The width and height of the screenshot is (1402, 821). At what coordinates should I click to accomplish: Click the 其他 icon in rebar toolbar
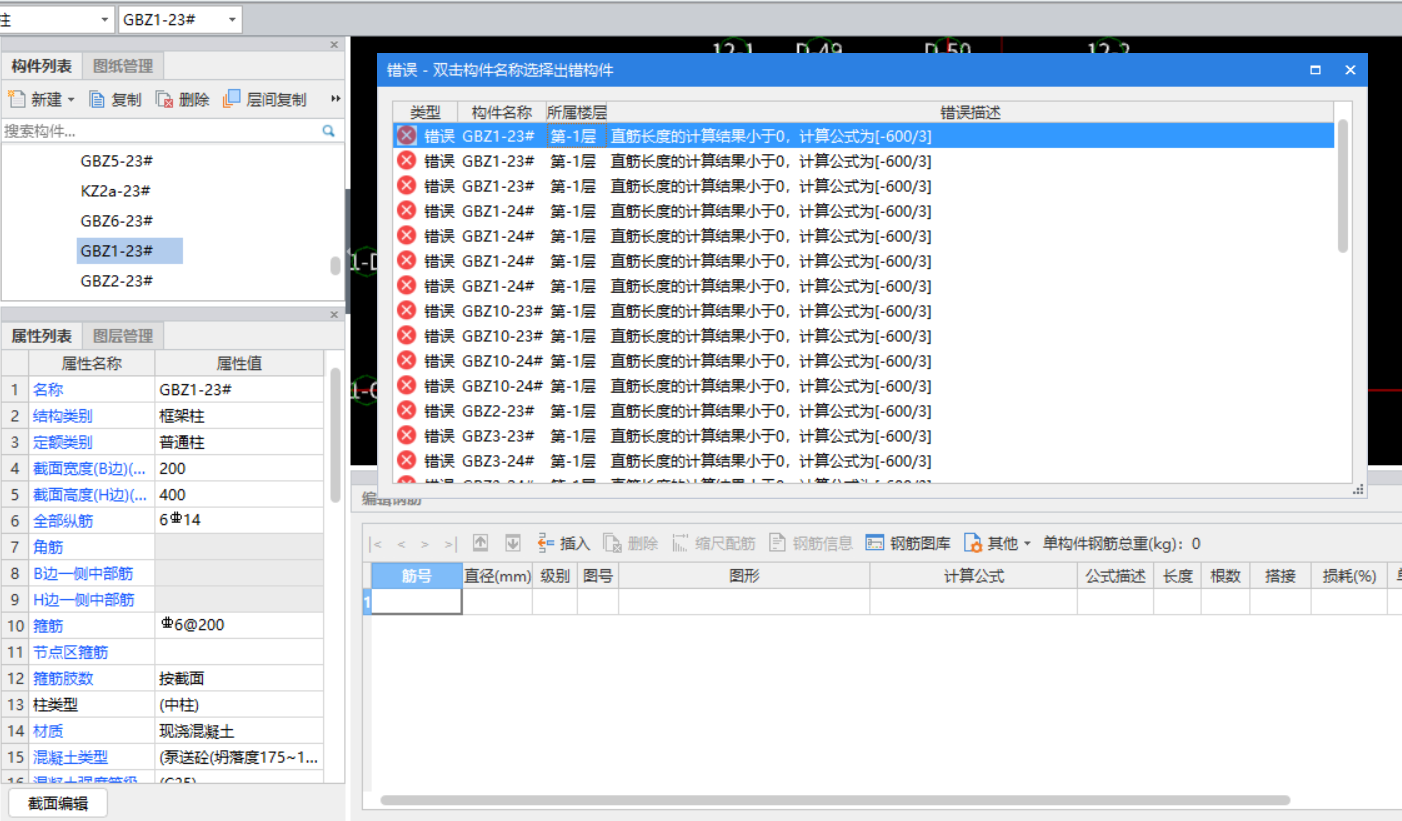pyautogui.click(x=973, y=543)
